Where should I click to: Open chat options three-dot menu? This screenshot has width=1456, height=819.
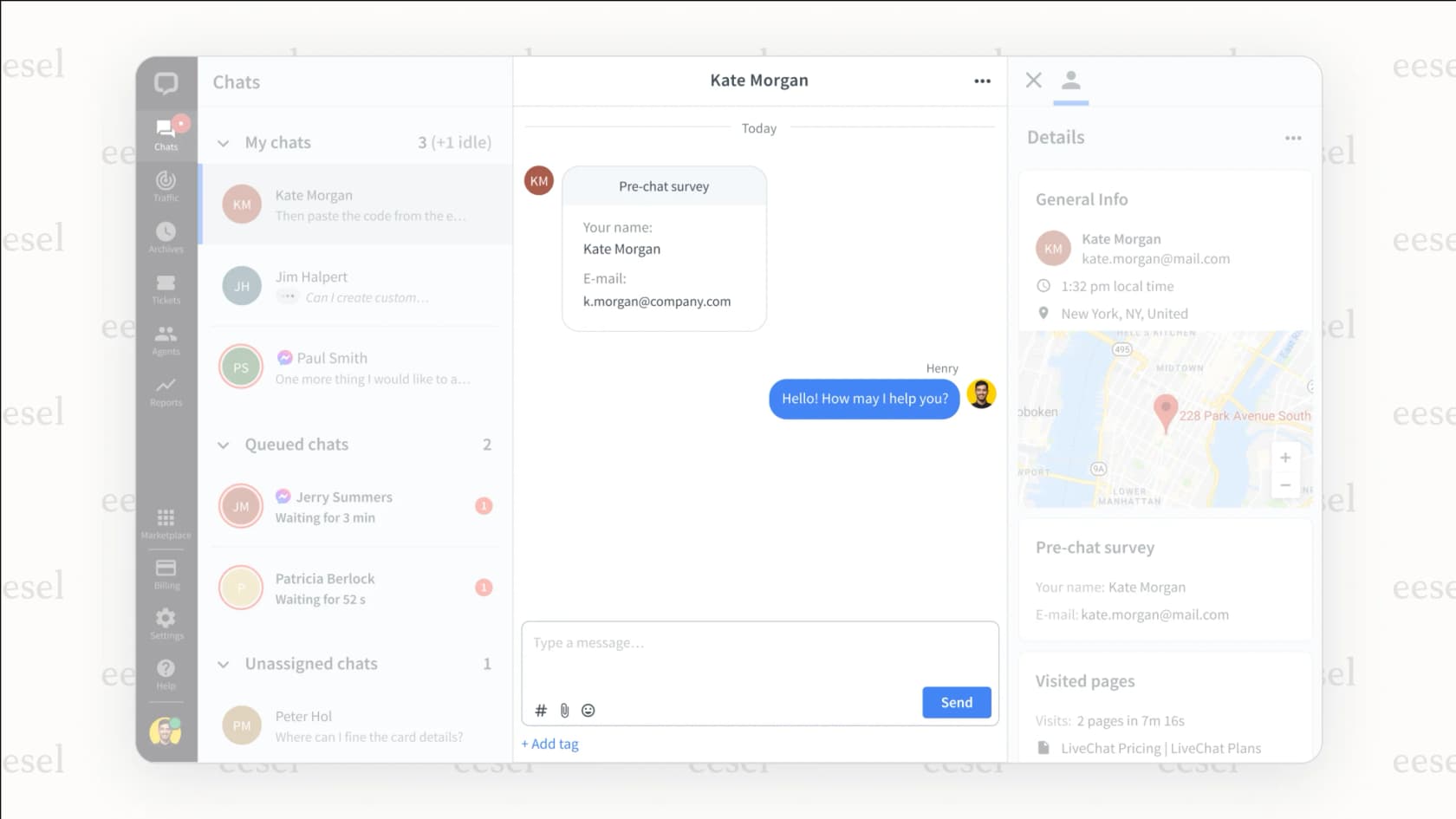pyautogui.click(x=982, y=81)
